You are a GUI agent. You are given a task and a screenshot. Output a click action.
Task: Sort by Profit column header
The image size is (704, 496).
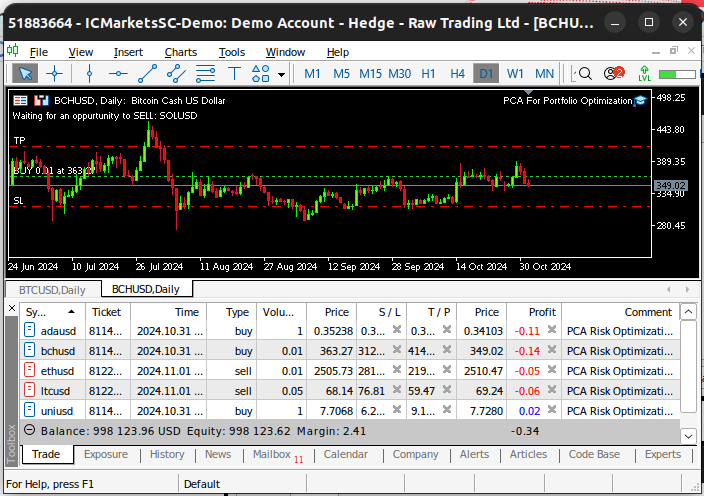point(534,312)
